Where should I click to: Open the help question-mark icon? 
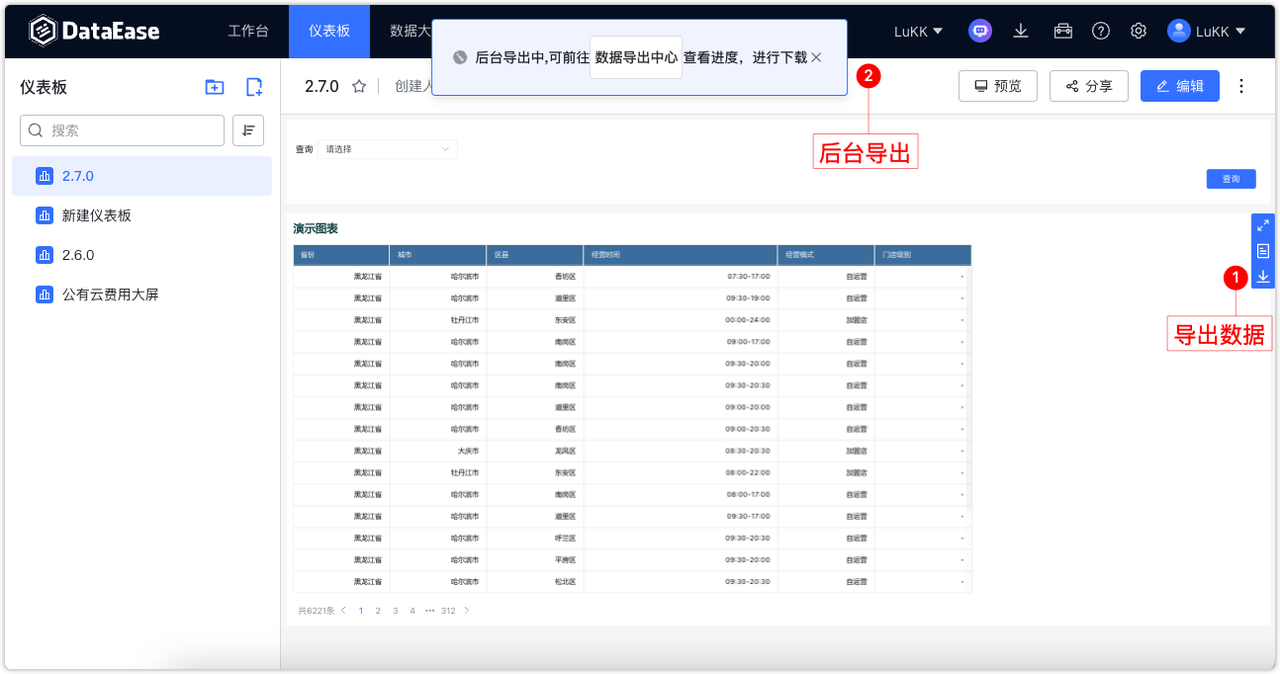1101,30
